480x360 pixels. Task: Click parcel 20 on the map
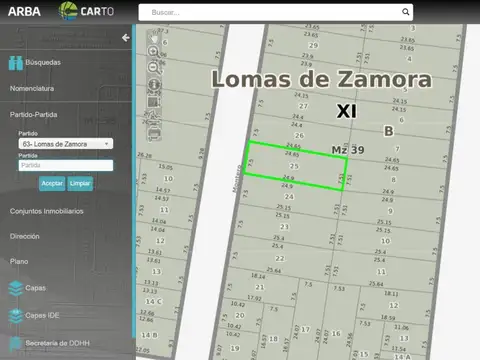click(x=240, y=315)
